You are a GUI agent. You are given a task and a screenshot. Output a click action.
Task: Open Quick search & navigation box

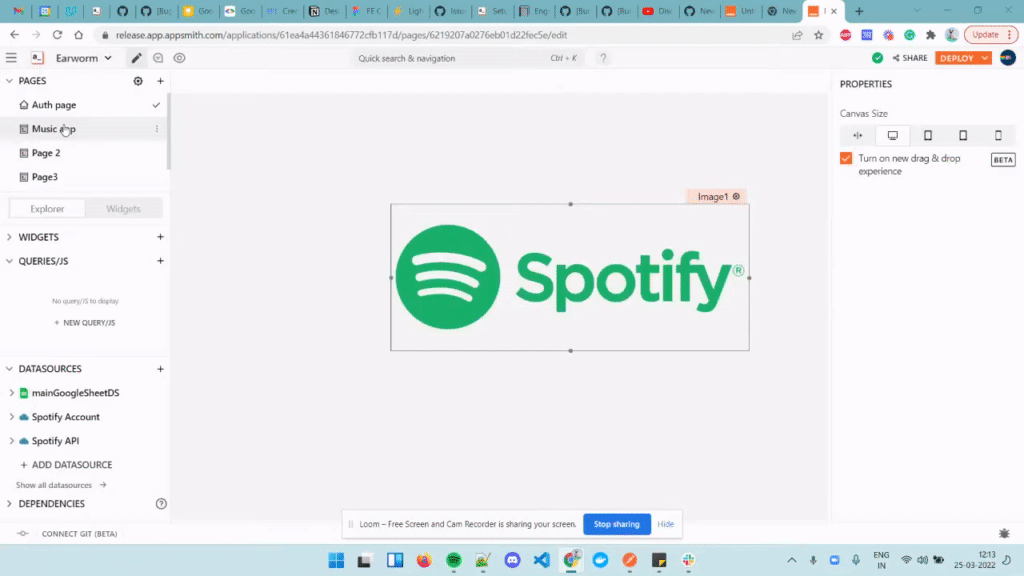pos(467,58)
